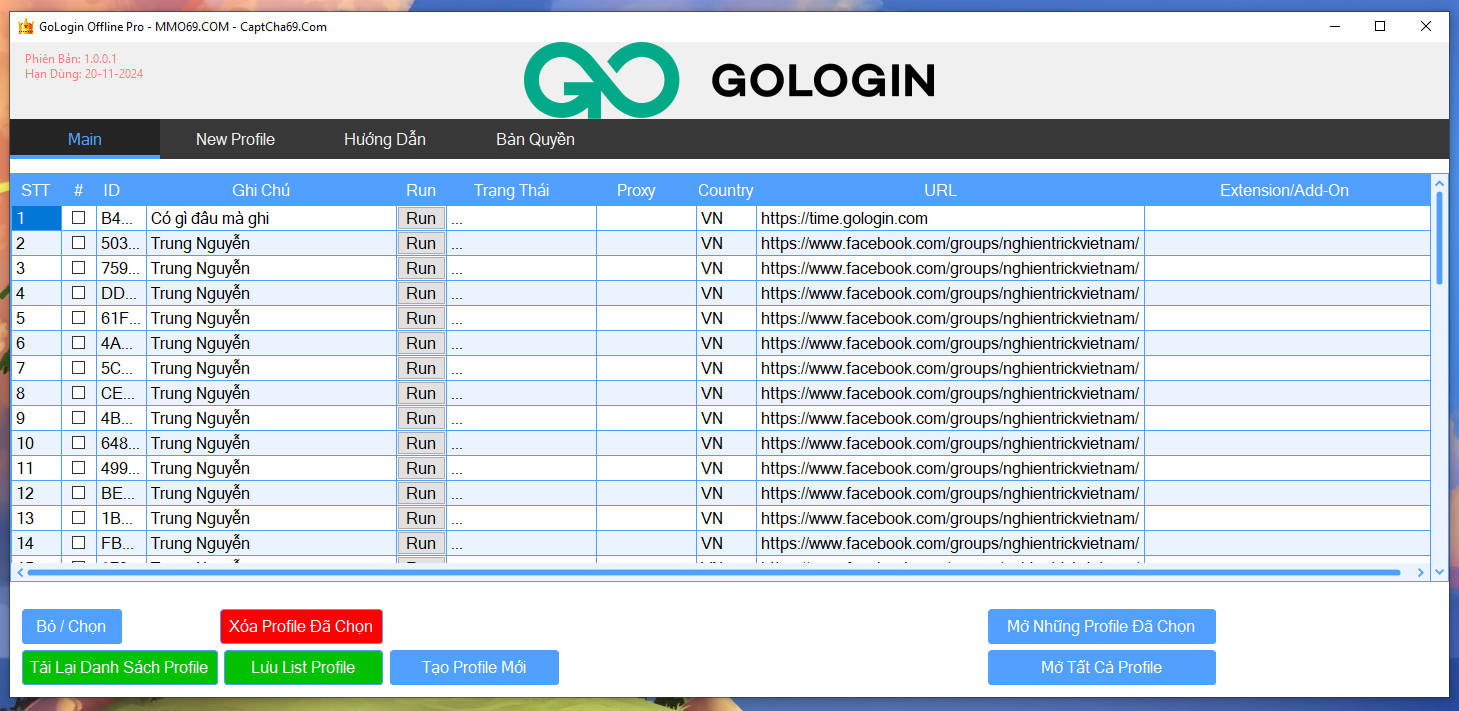Screen dimensions: 1459x711
Task: Open the New Profile tab
Action: click(x=235, y=139)
